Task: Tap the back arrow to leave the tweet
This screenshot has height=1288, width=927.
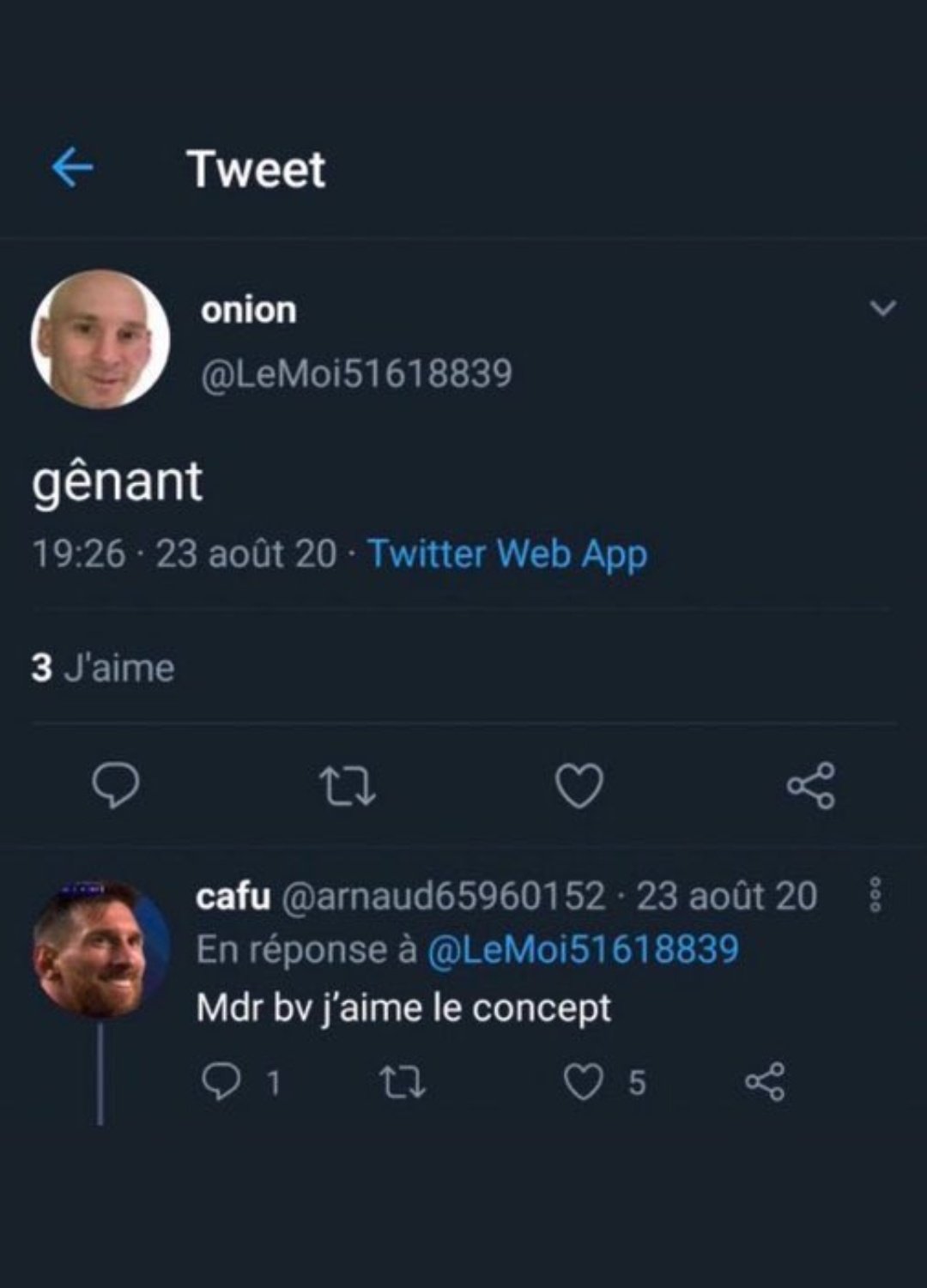Action: [x=73, y=168]
